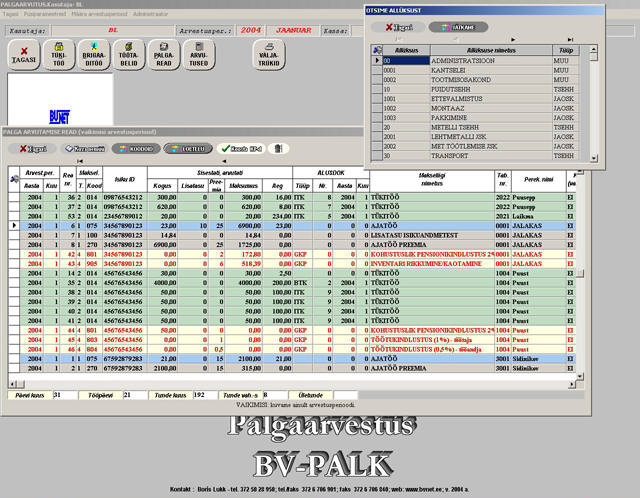Jump to first record in allüksus dialog
This screenshot has height=498, width=640.
[399, 40]
